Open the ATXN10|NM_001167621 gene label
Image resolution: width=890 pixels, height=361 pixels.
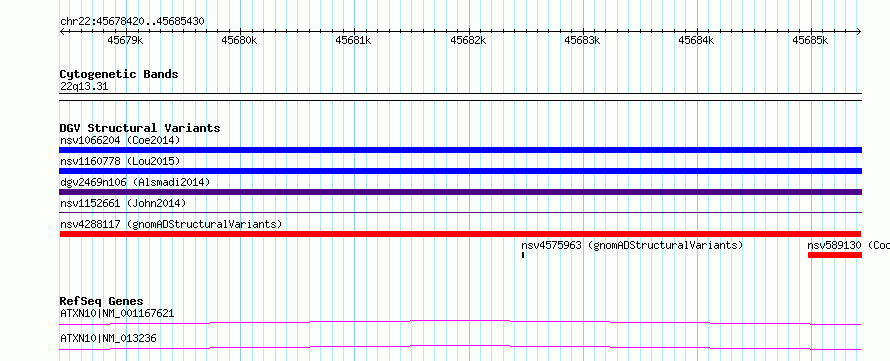point(117,313)
